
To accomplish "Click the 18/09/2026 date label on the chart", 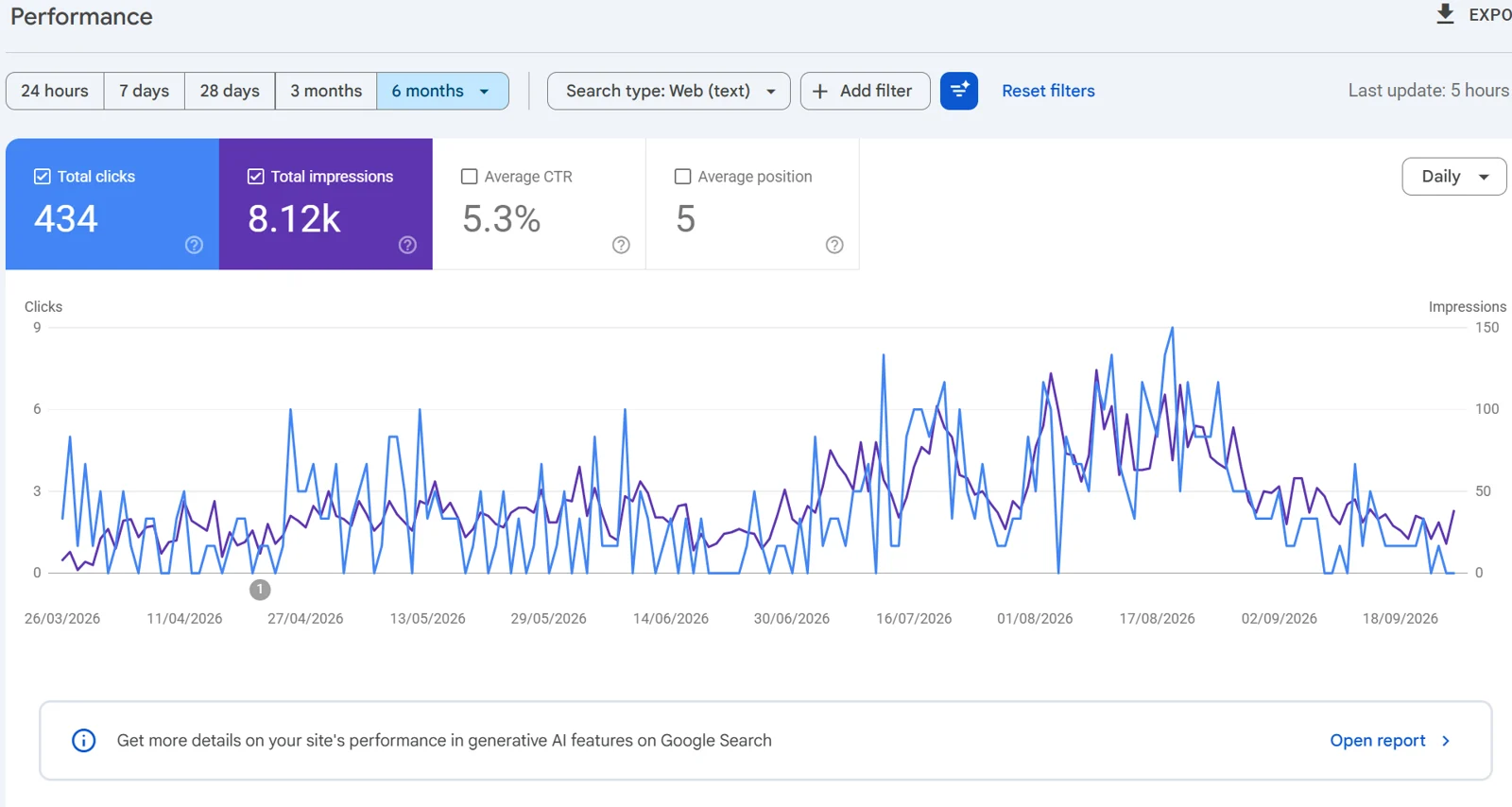I will 1400,619.
